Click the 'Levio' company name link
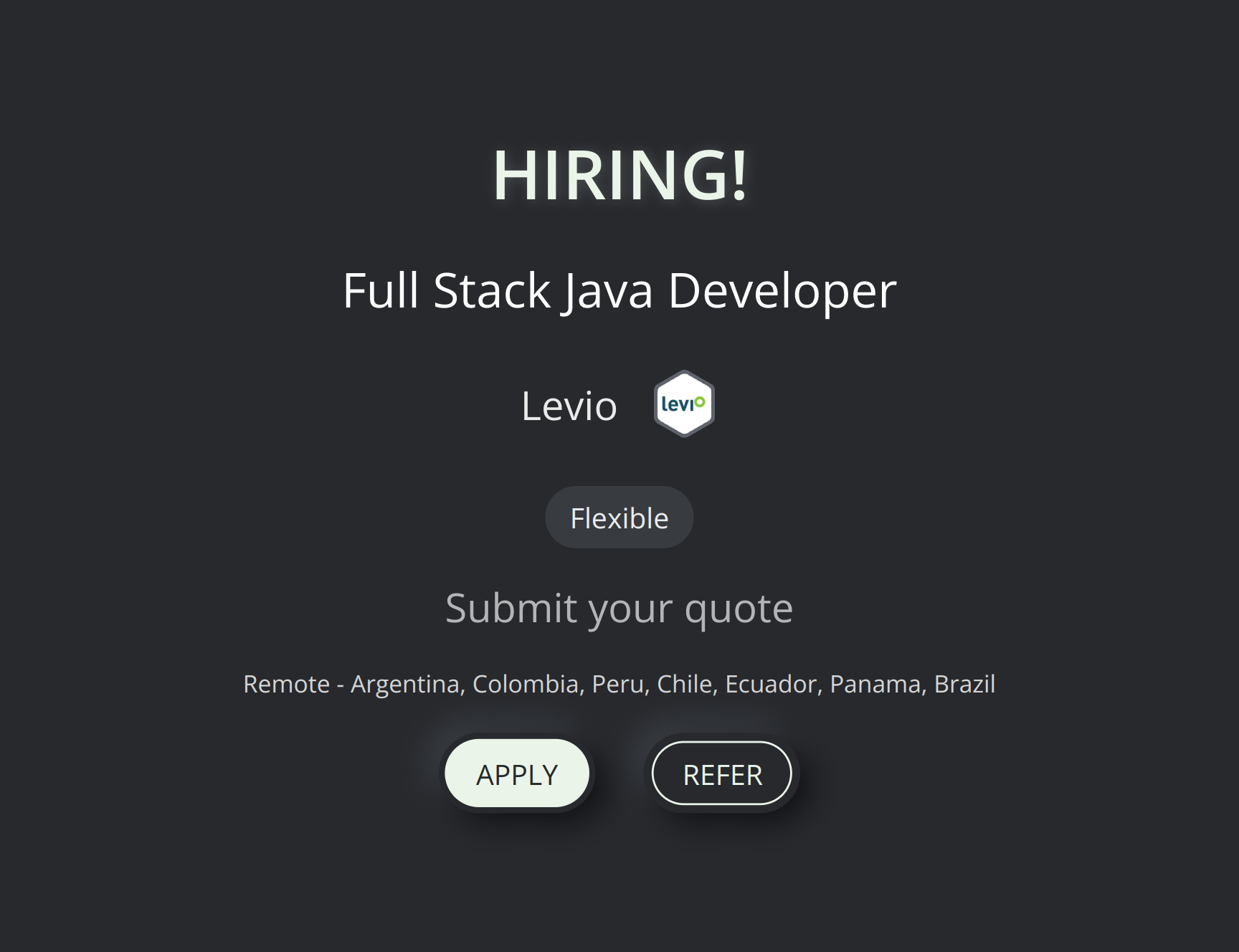Image resolution: width=1239 pixels, height=952 pixels. [x=570, y=404]
